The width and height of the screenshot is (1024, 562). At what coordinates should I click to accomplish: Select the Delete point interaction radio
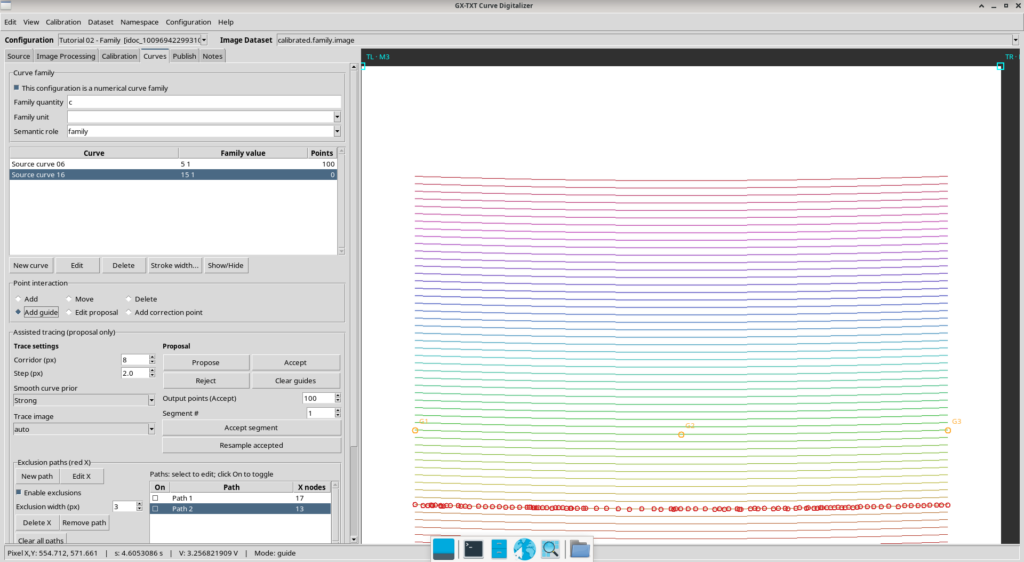129,299
